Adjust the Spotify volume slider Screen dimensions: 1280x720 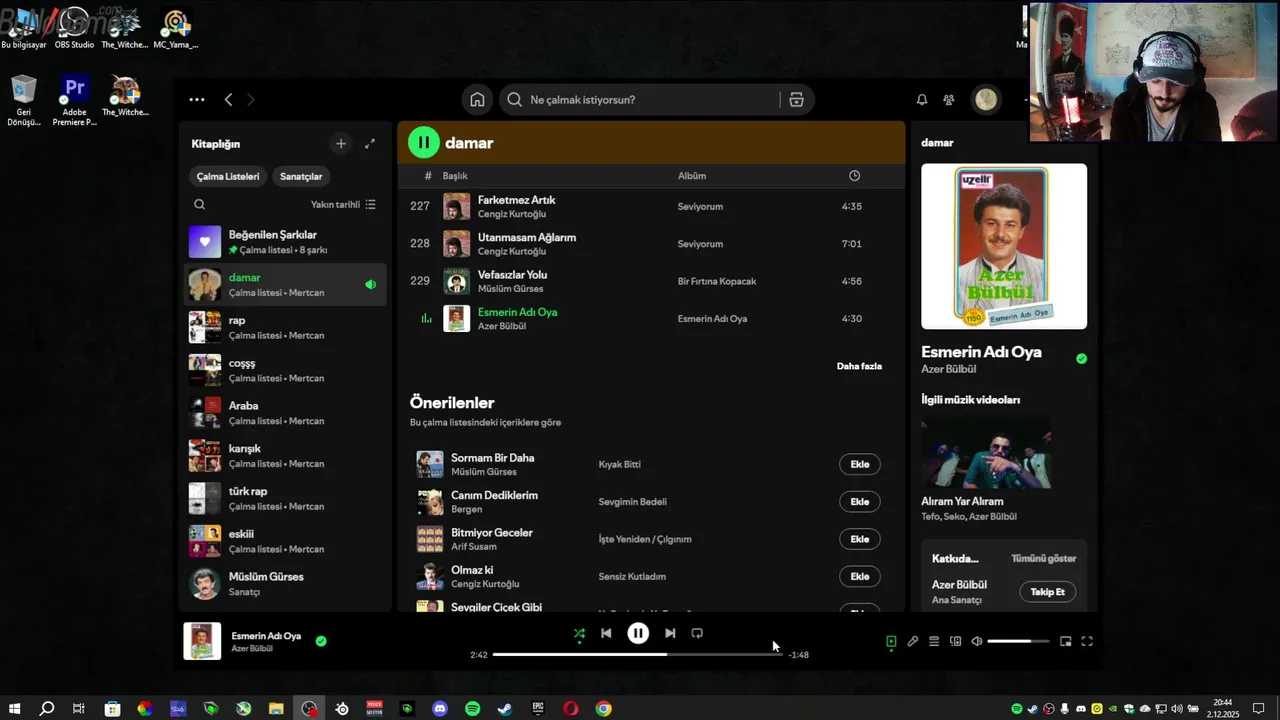click(x=1018, y=641)
